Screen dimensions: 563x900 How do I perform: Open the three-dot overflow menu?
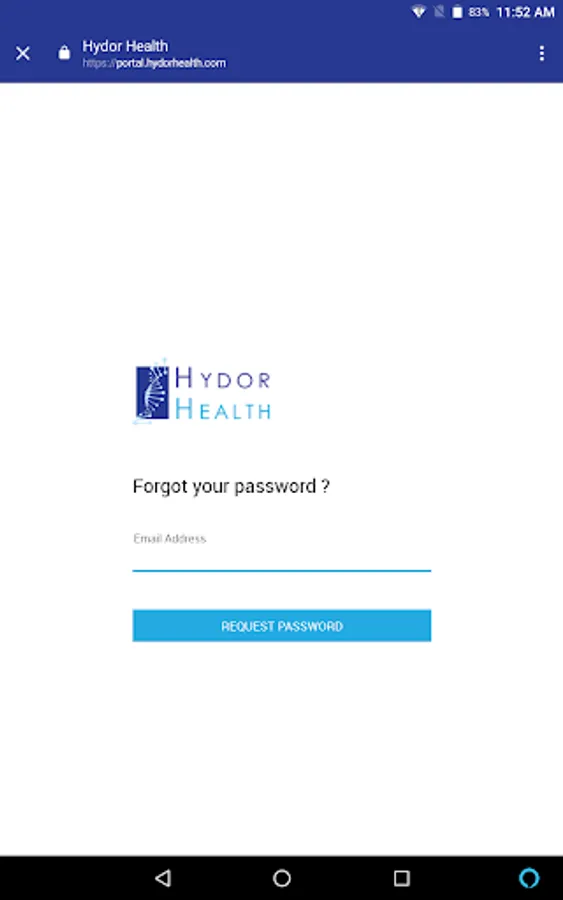[541, 53]
